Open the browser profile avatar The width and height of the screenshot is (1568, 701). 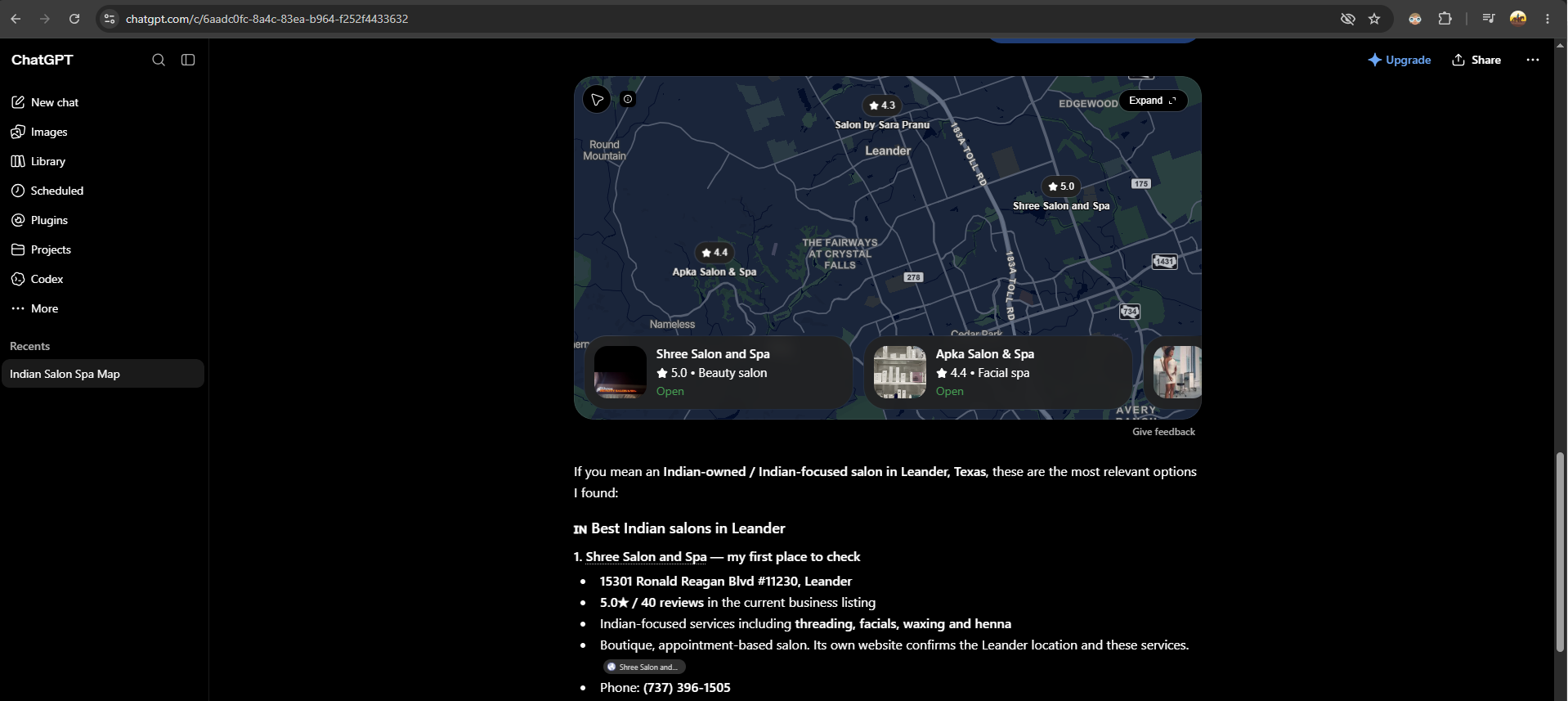[x=1518, y=19]
